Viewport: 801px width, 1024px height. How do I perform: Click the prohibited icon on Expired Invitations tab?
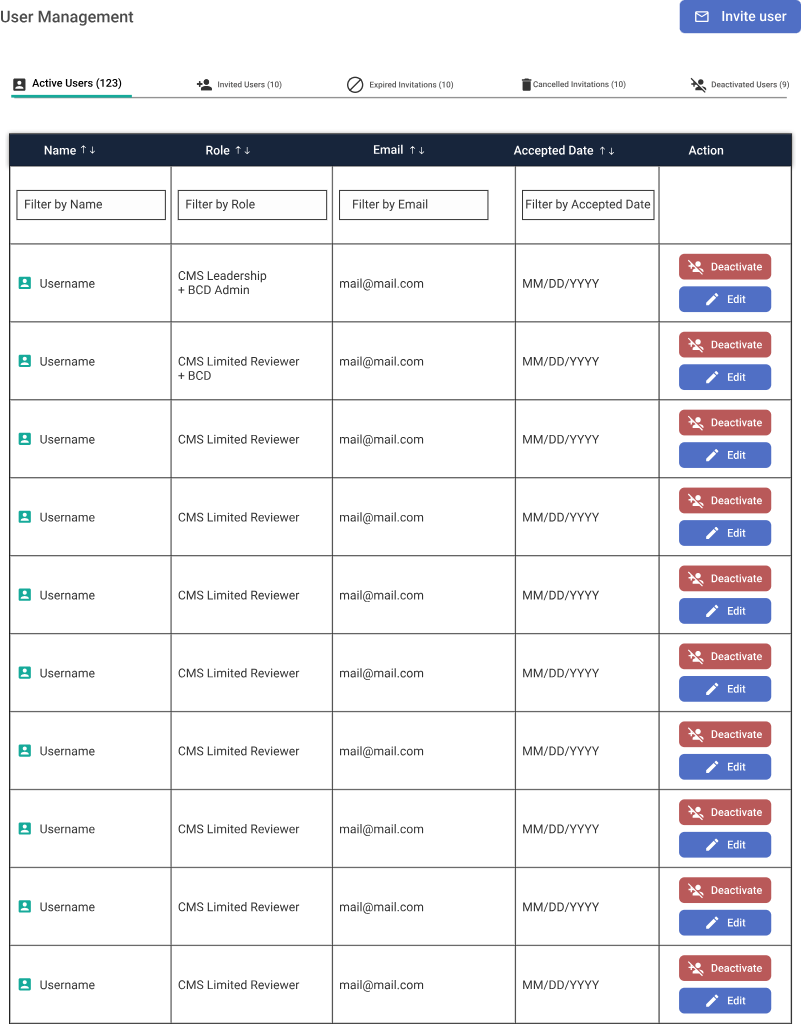(x=355, y=85)
